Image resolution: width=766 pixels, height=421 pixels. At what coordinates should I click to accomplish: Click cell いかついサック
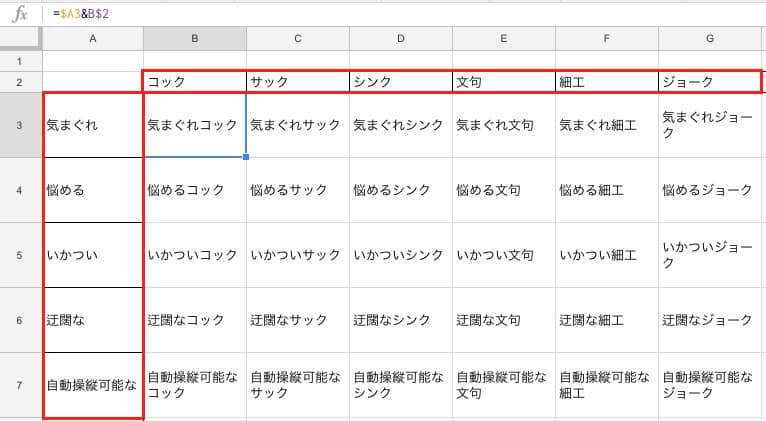click(x=298, y=255)
